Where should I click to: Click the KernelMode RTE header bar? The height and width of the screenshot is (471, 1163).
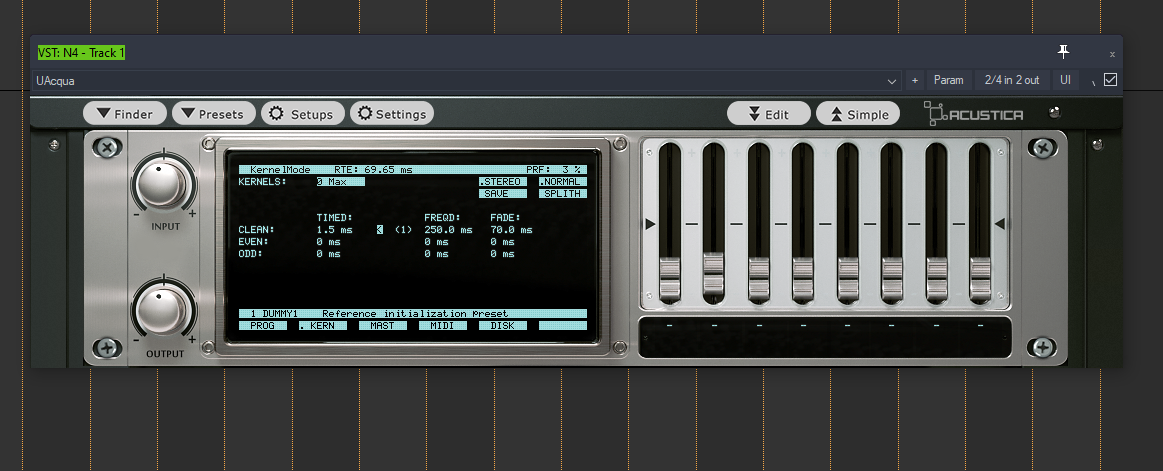coord(413,169)
